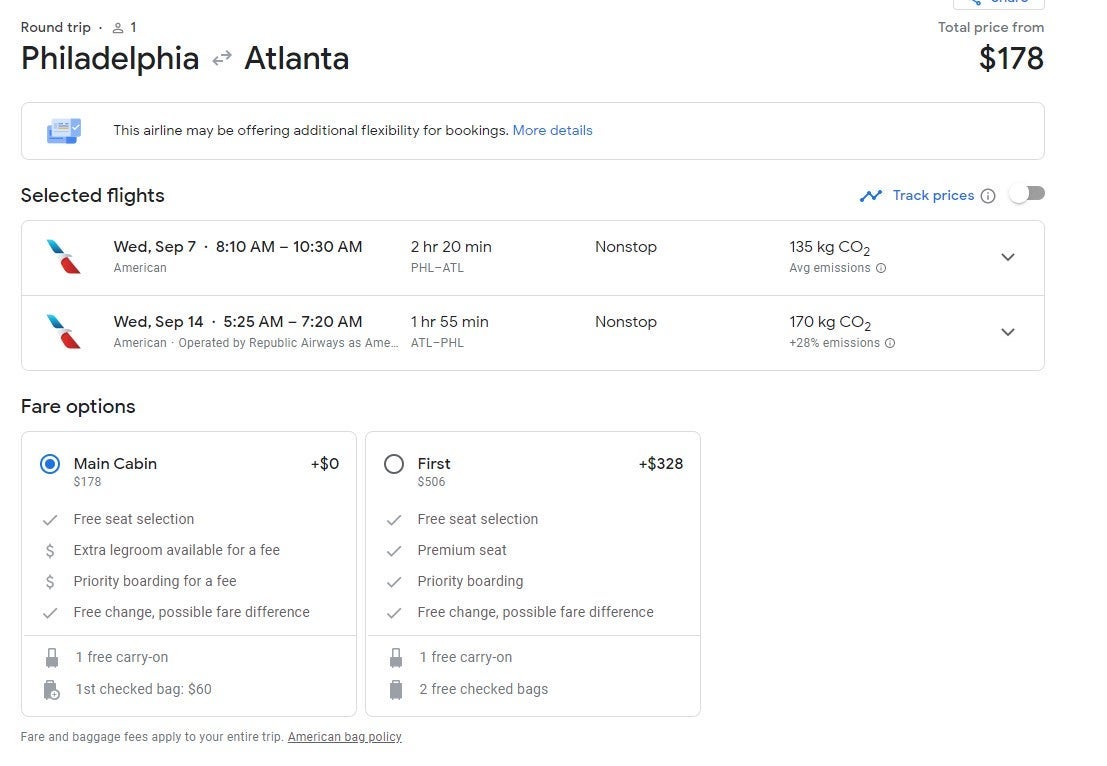Screen dimensions: 1107x766
Task: Click the American Airlines logo for Sep 14 flight
Action: click(64, 332)
